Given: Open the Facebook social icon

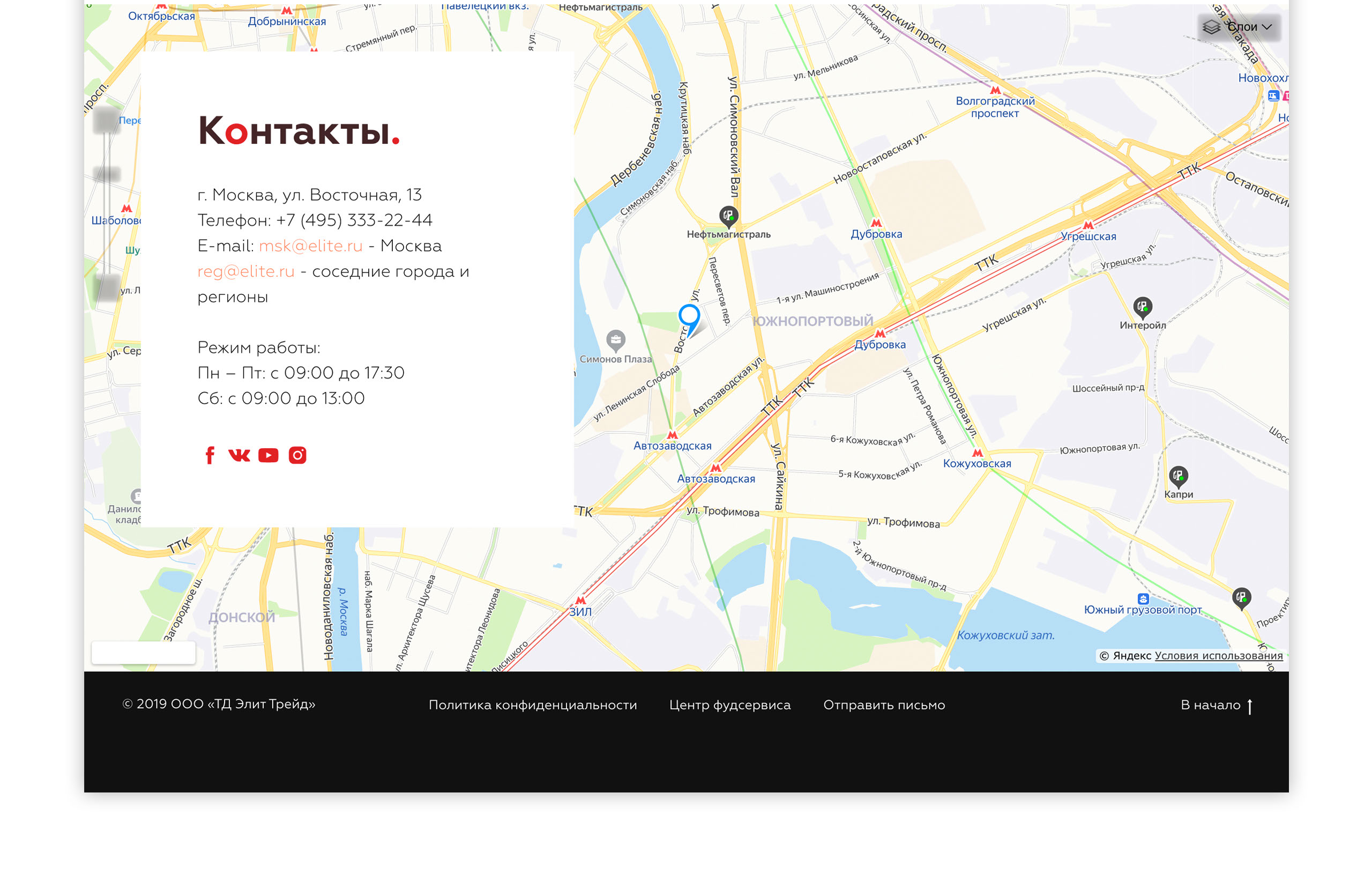Looking at the screenshot, I should pos(210,456).
